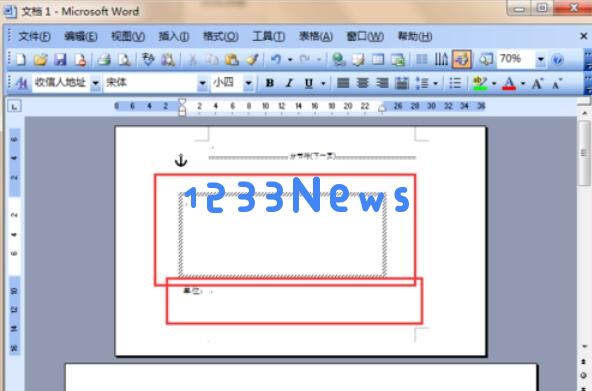
Task: Open the 窗口(W) menu
Action: pos(365,36)
